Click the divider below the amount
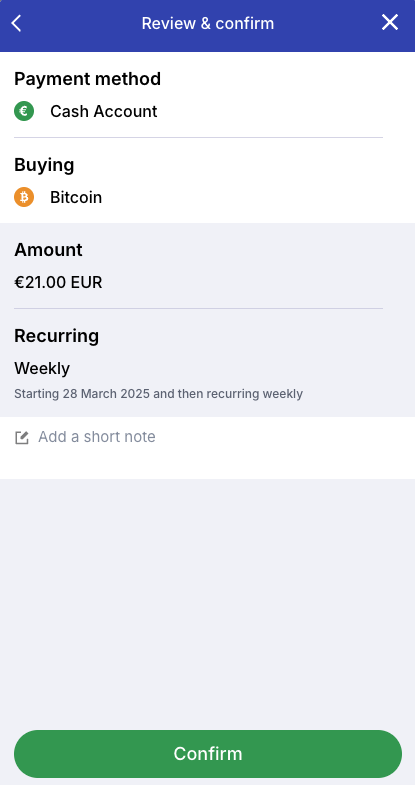415x785 pixels. click(198, 308)
